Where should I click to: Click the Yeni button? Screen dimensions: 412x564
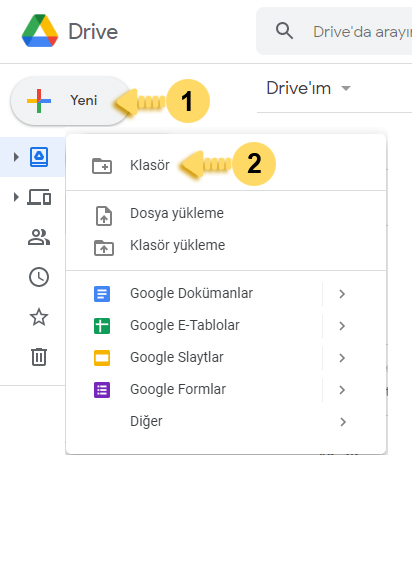tap(71, 101)
